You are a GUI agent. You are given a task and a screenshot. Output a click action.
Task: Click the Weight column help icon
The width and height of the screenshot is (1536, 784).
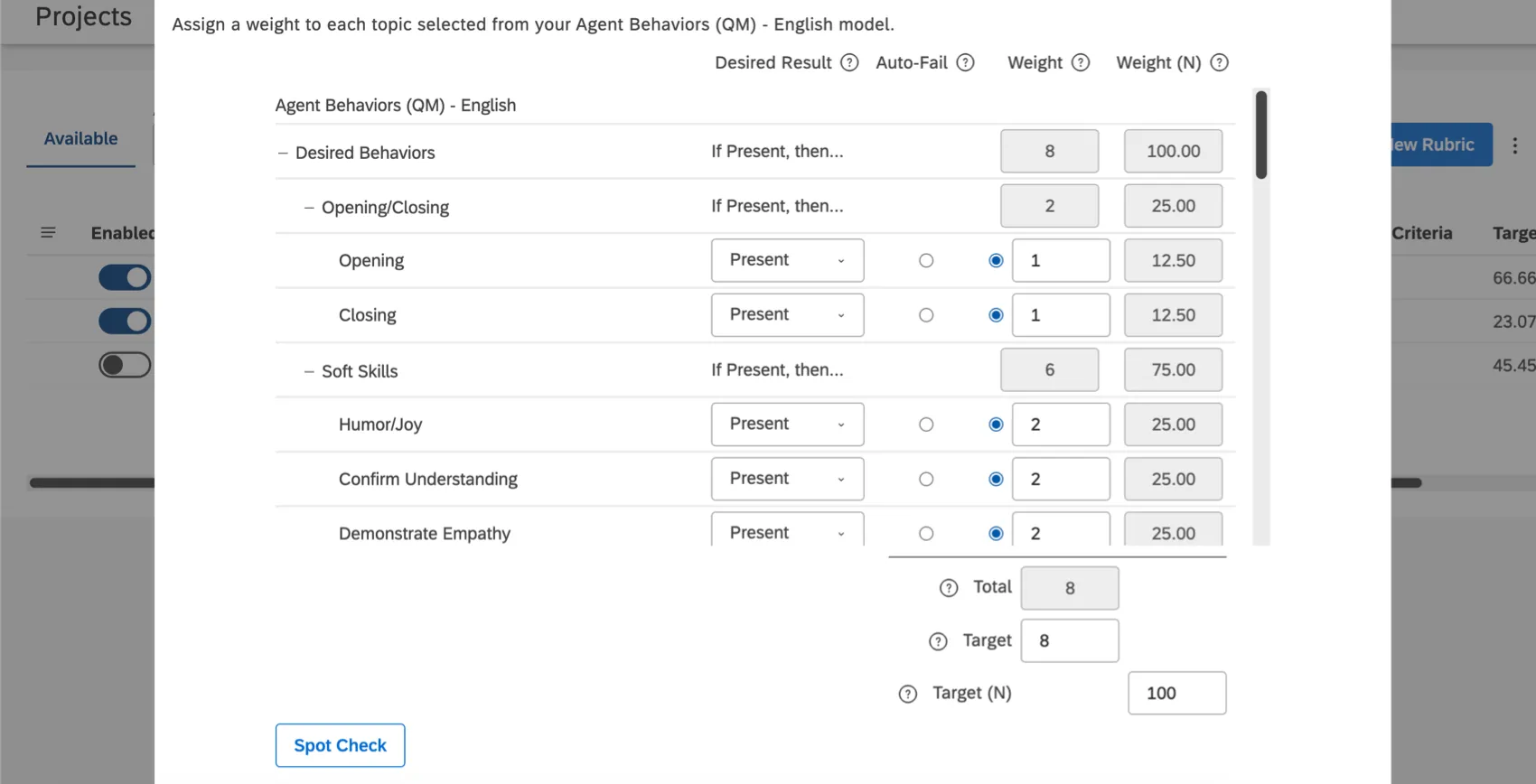1081,63
